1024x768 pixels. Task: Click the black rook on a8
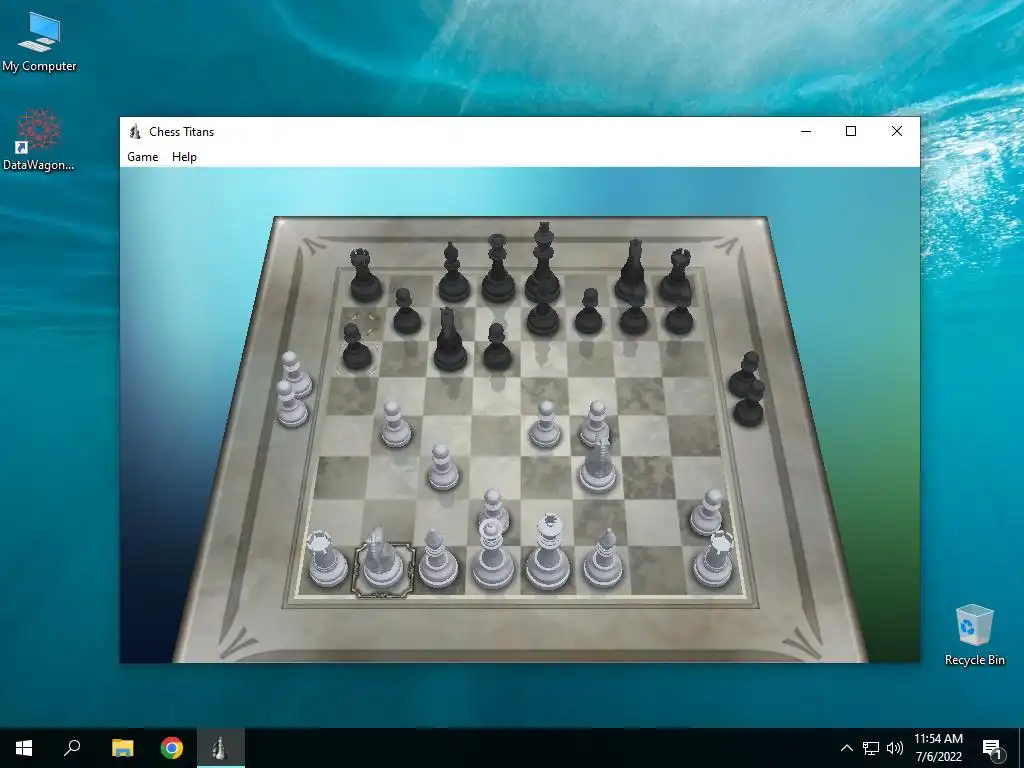tap(365, 276)
